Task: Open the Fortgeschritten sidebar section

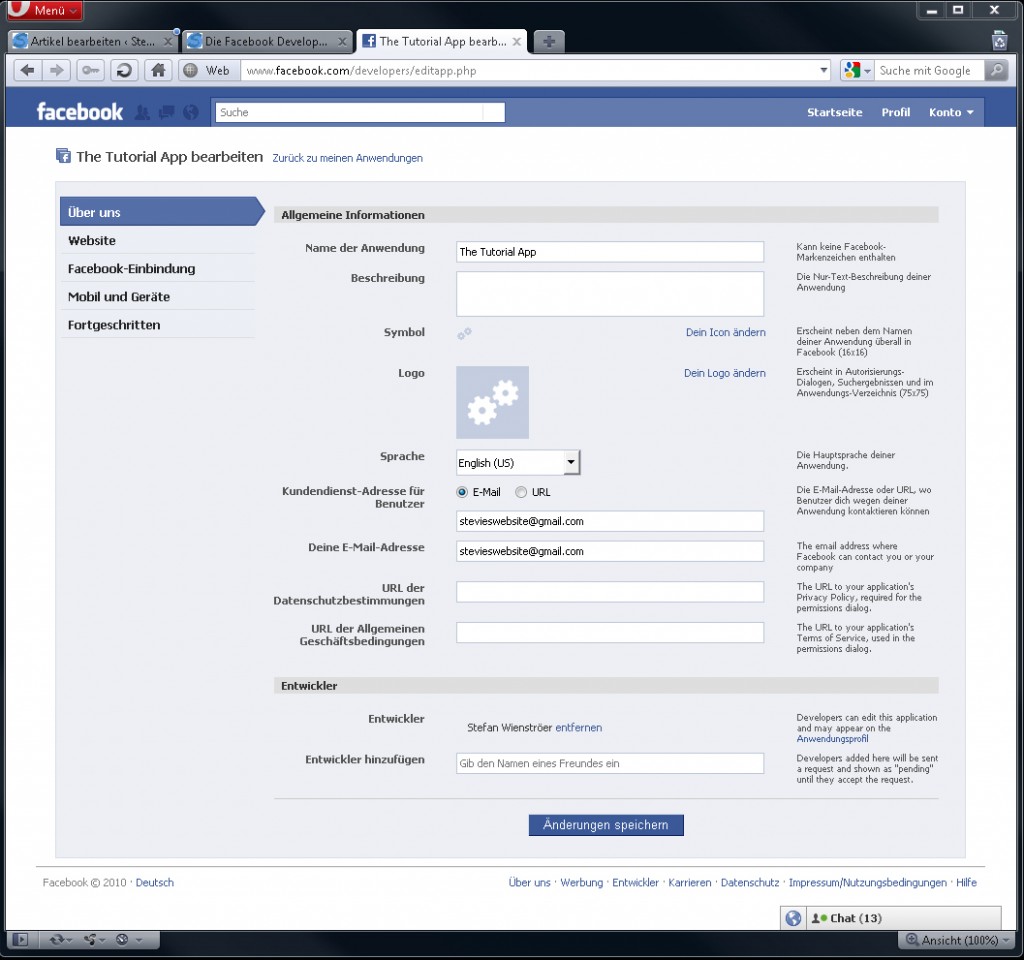Action: pos(157,325)
